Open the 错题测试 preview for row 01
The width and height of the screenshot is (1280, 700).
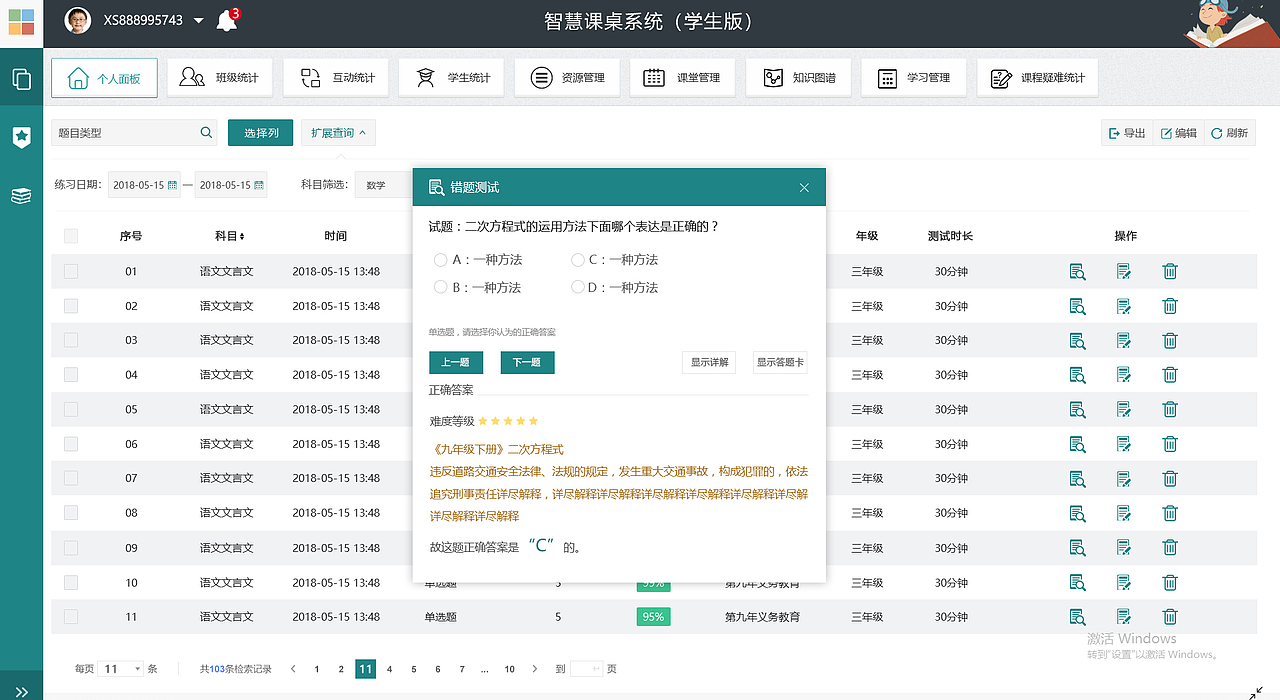(x=1078, y=271)
